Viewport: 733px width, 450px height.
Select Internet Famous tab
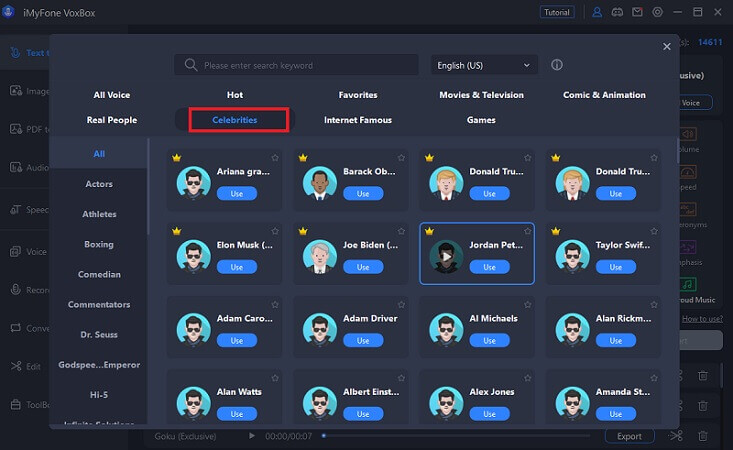click(358, 120)
